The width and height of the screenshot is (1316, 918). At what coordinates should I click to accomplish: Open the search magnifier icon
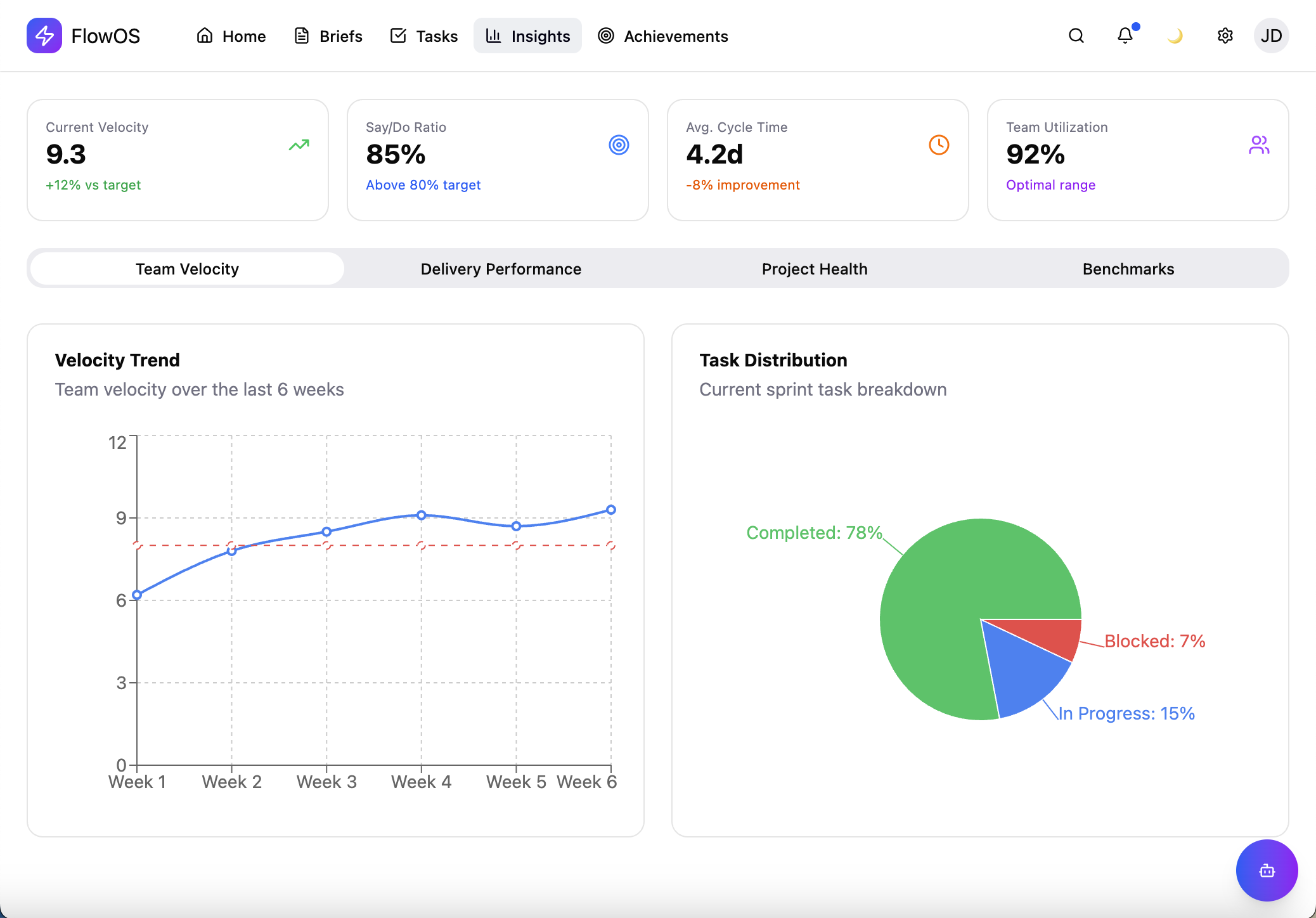coord(1076,36)
